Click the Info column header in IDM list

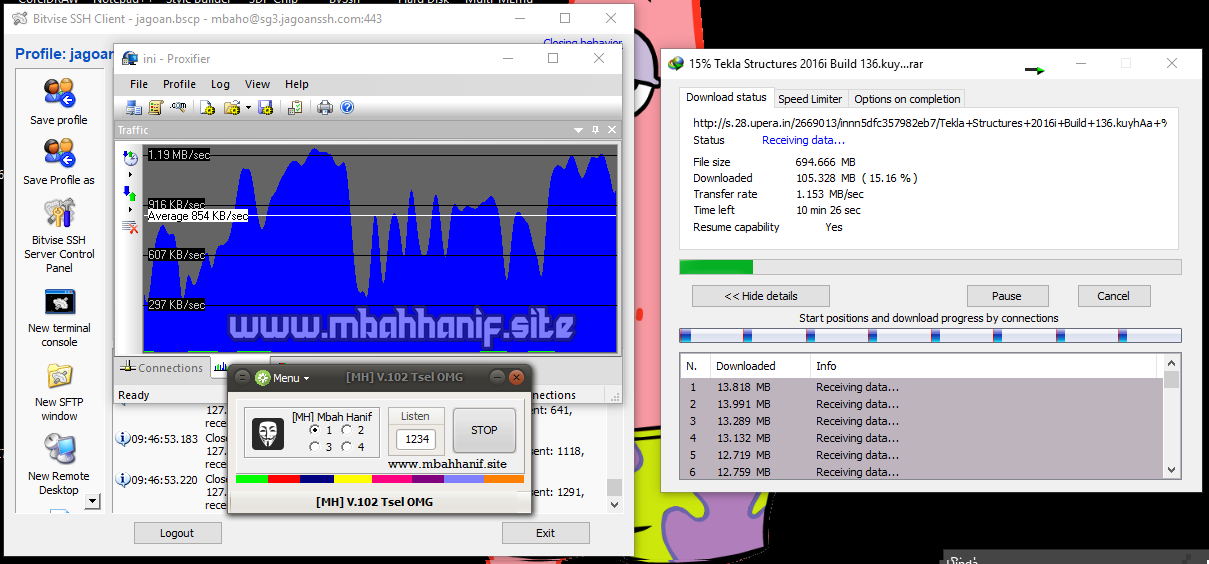coord(985,366)
